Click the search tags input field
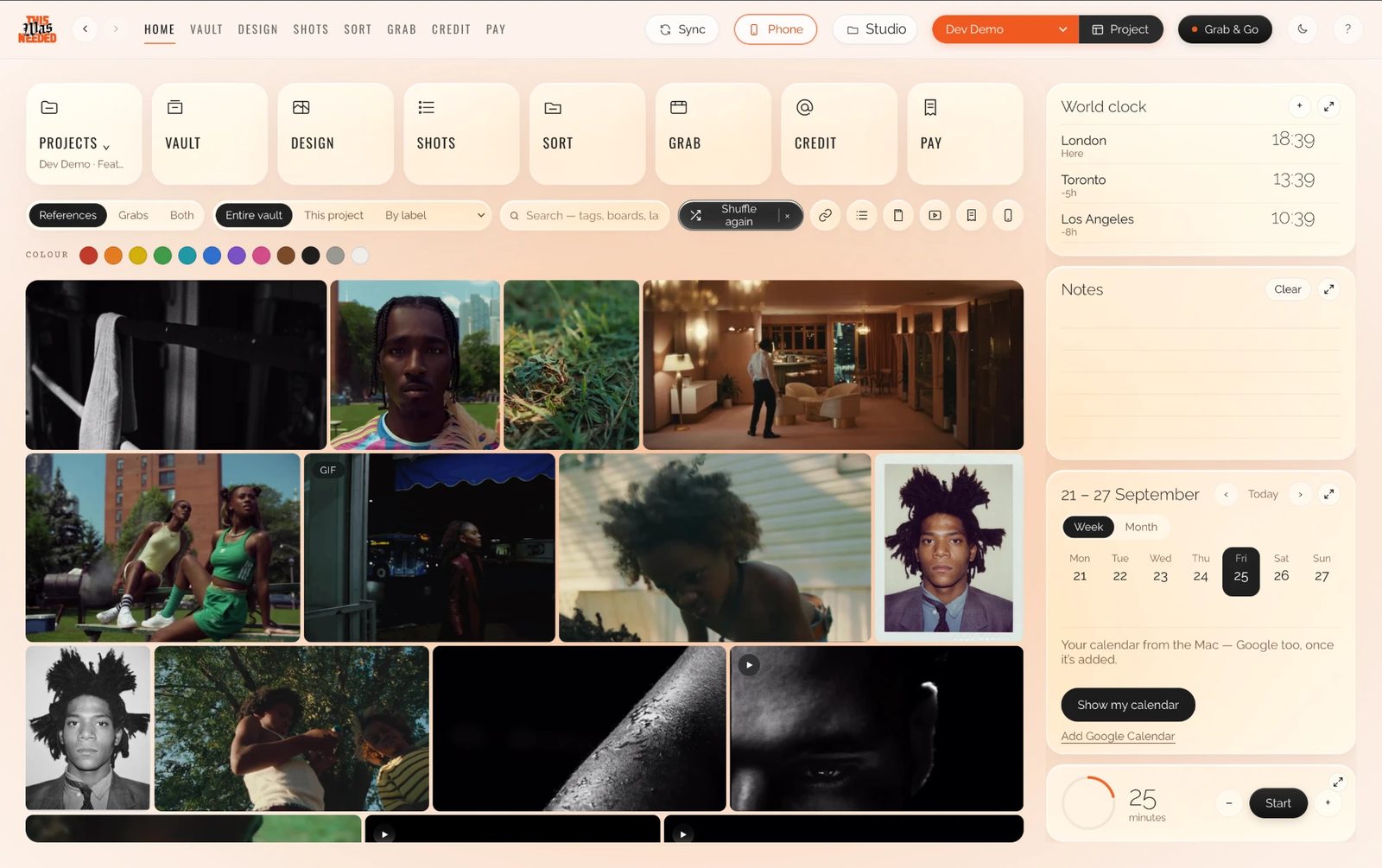 pos(585,215)
